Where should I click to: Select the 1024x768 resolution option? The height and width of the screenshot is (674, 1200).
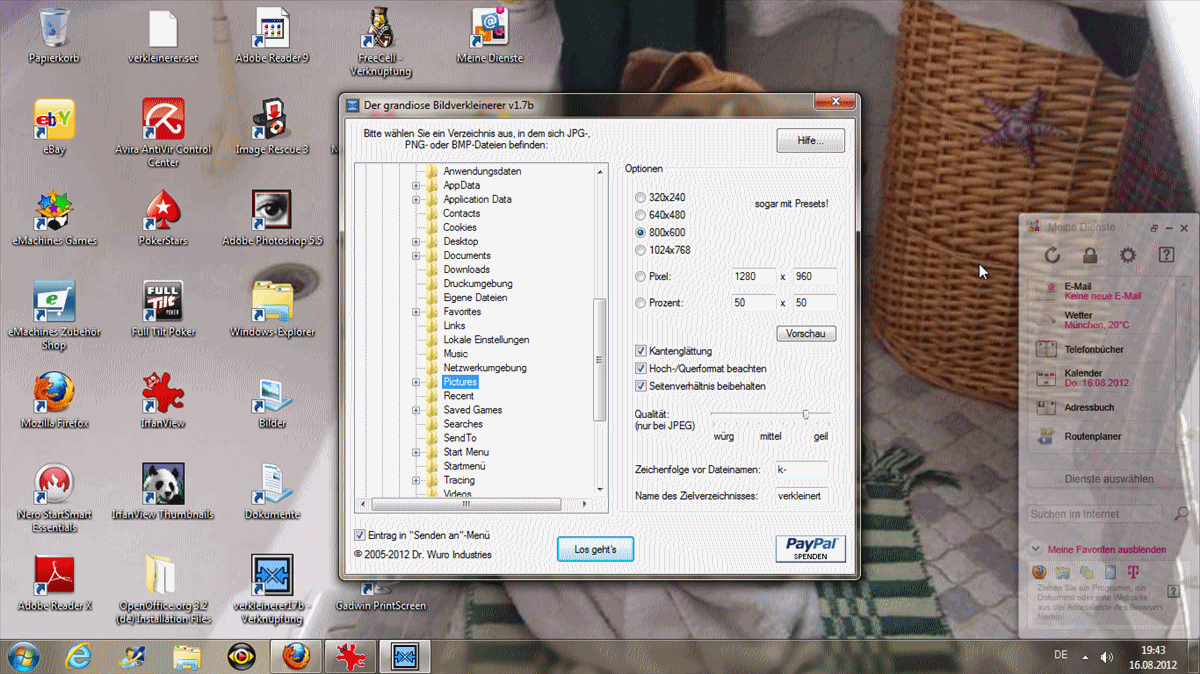coord(641,250)
